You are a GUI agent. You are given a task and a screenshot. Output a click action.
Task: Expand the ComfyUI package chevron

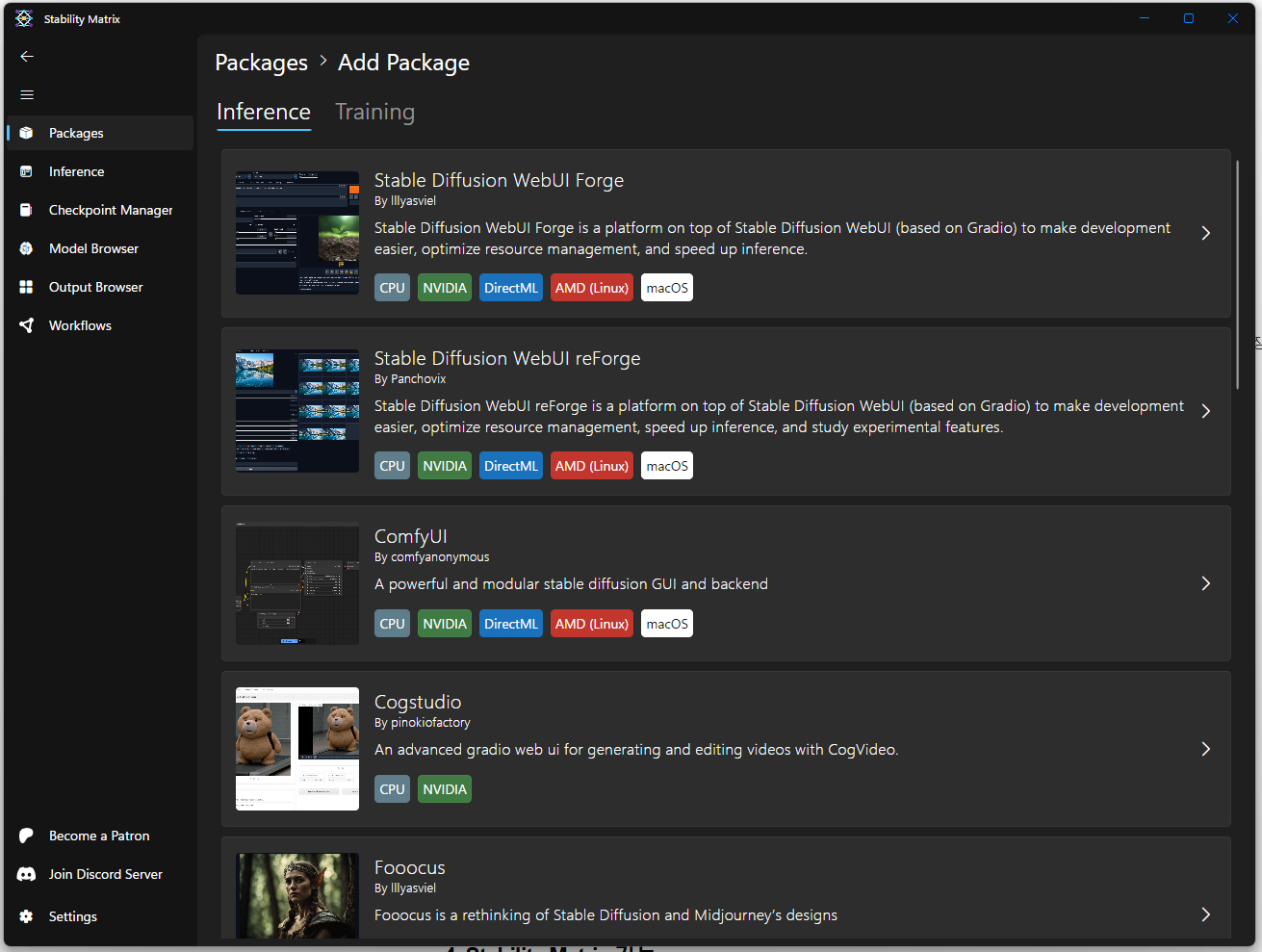pos(1205,583)
